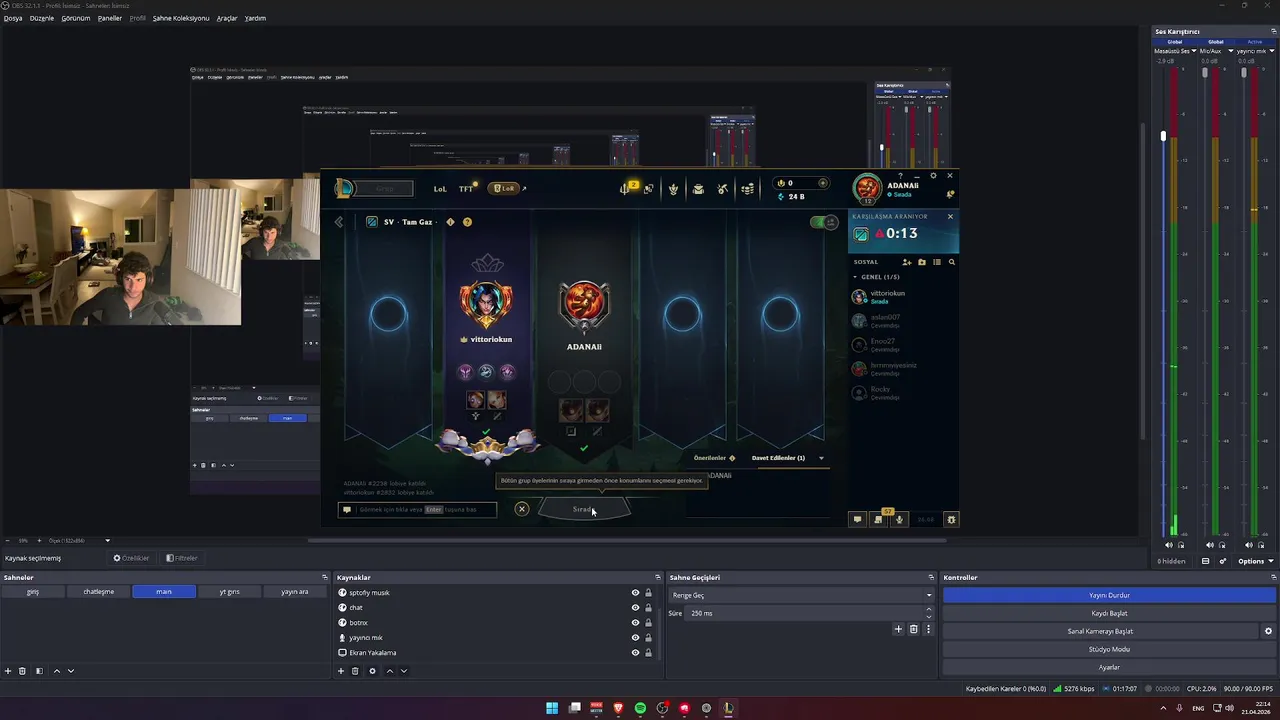Open the Düzenle menu
Viewport: 1280px width, 720px height.
pyautogui.click(x=42, y=18)
